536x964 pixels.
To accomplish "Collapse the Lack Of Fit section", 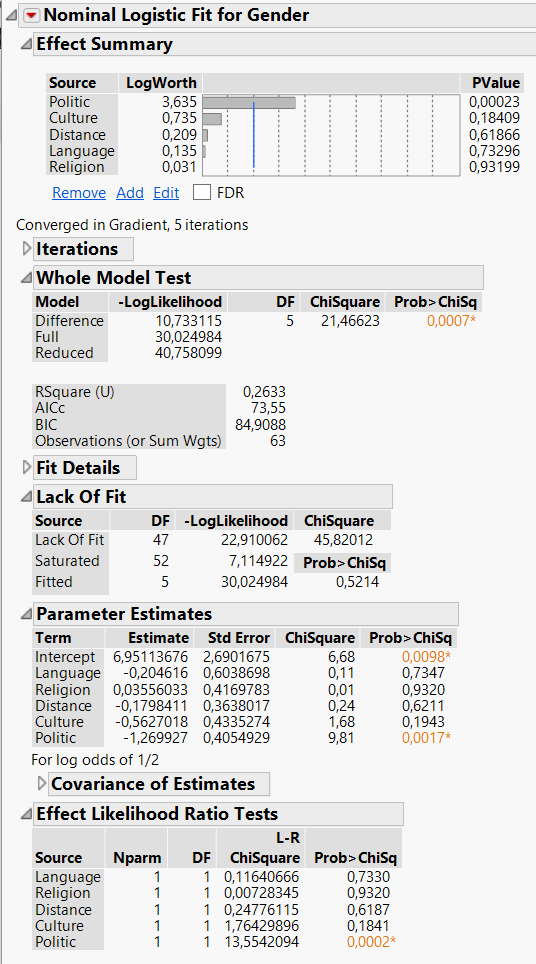I will [26, 496].
